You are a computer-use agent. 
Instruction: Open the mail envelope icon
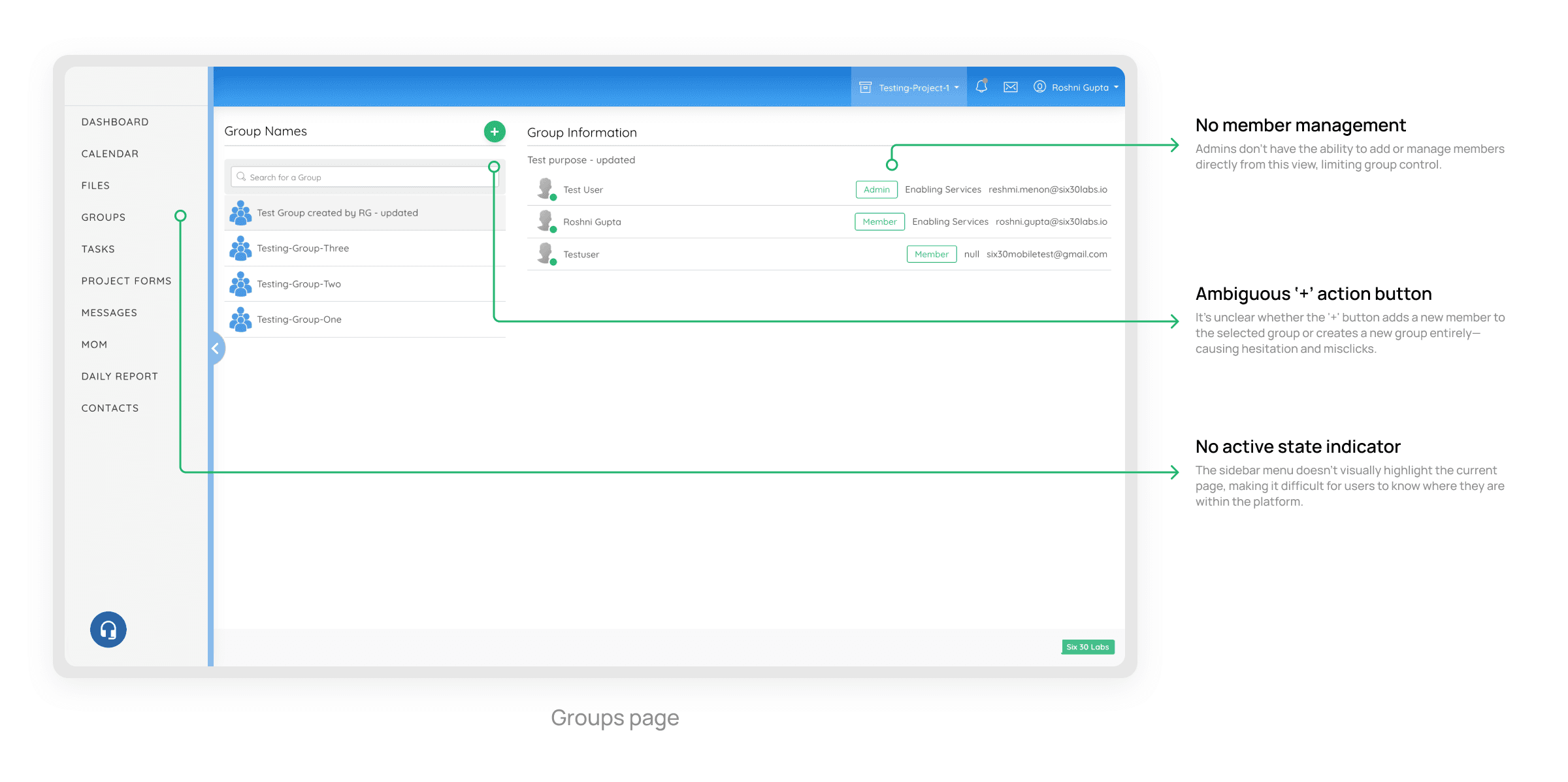1011,87
